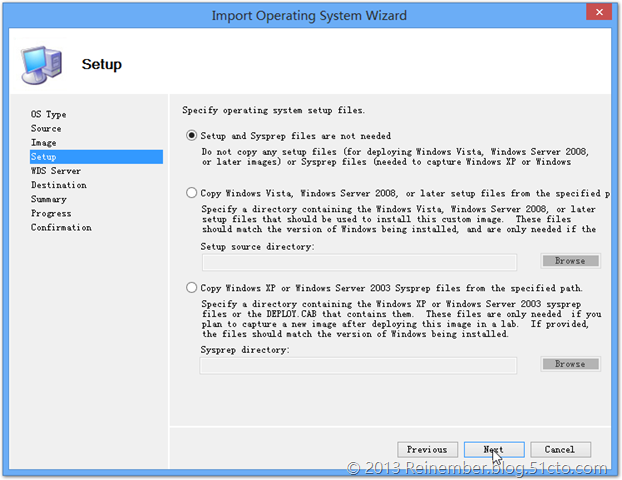This screenshot has height=480, width=622.
Task: Open the WDS Server step in sidebar
Action: click(56, 171)
